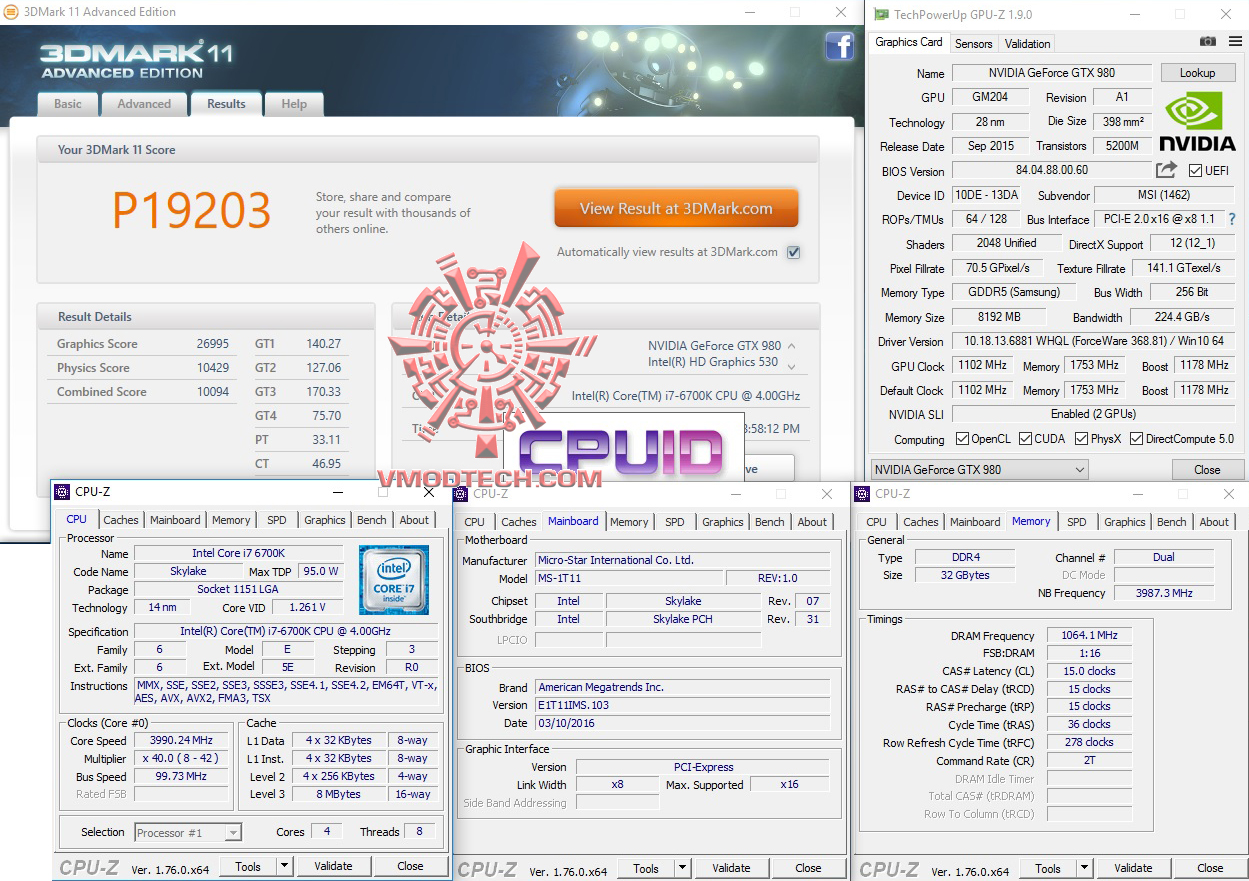This screenshot has width=1249, height=881.
Task: Open Tools dropdown arrow in Memory window
Action: (x=1084, y=869)
